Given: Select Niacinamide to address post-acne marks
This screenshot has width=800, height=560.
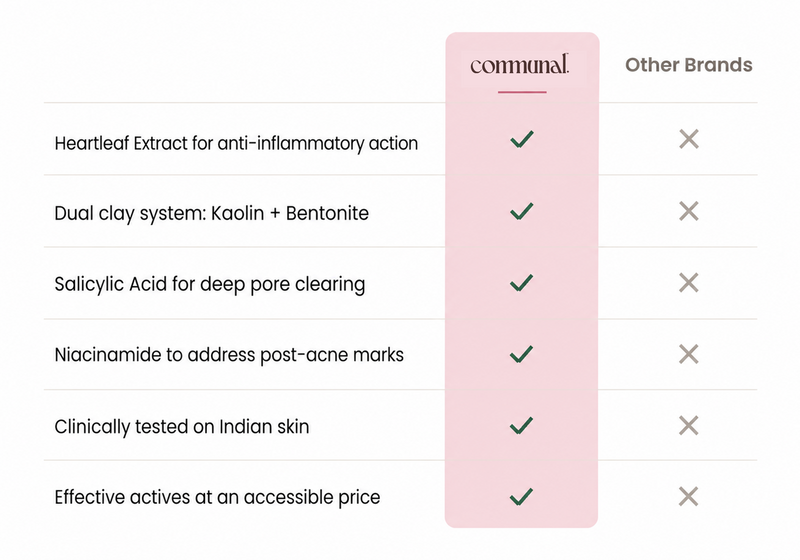Looking at the screenshot, I should click(x=229, y=355).
